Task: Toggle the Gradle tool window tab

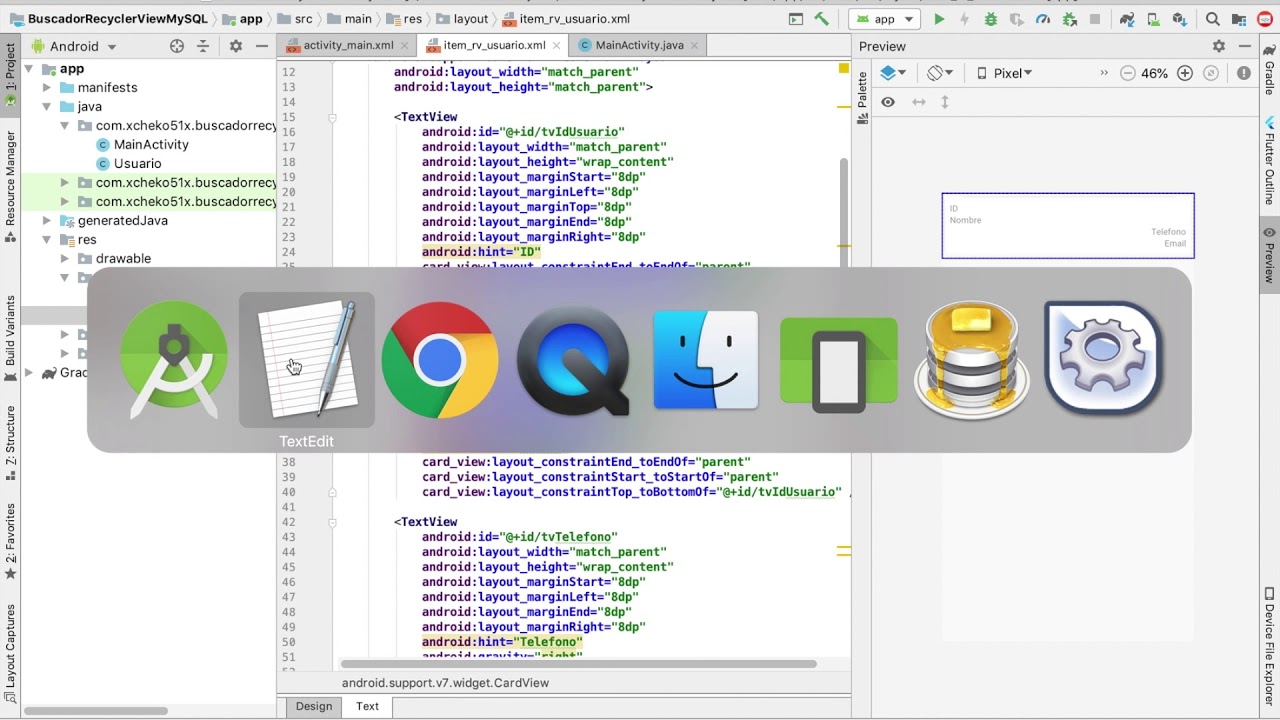Action: (1270, 68)
